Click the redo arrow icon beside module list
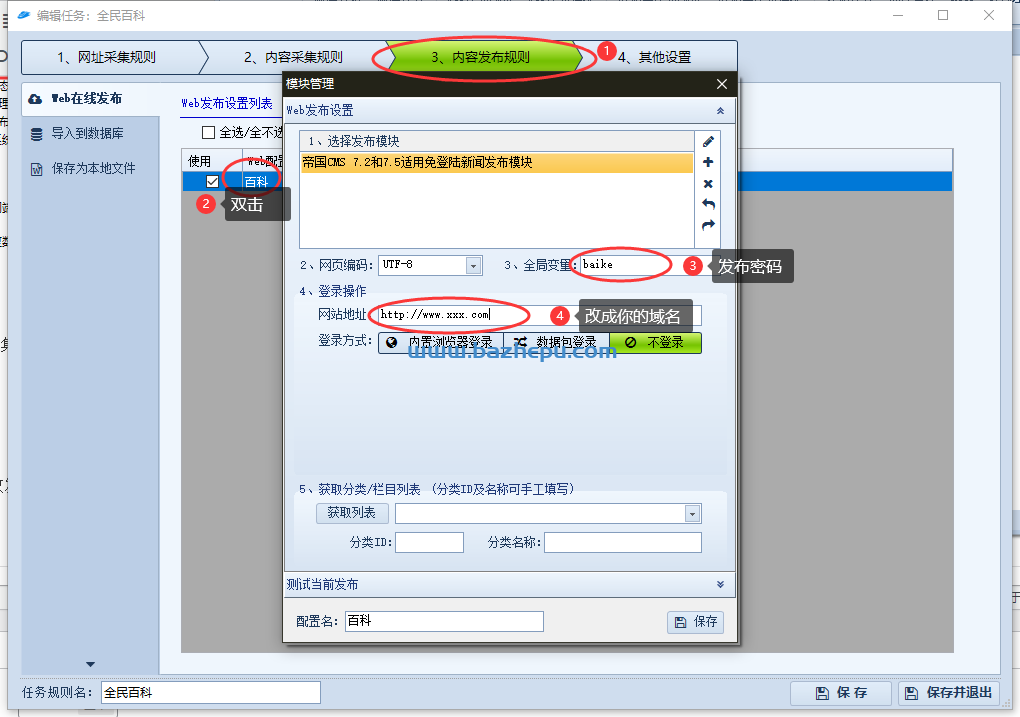Image resolution: width=1020 pixels, height=717 pixels. click(708, 225)
